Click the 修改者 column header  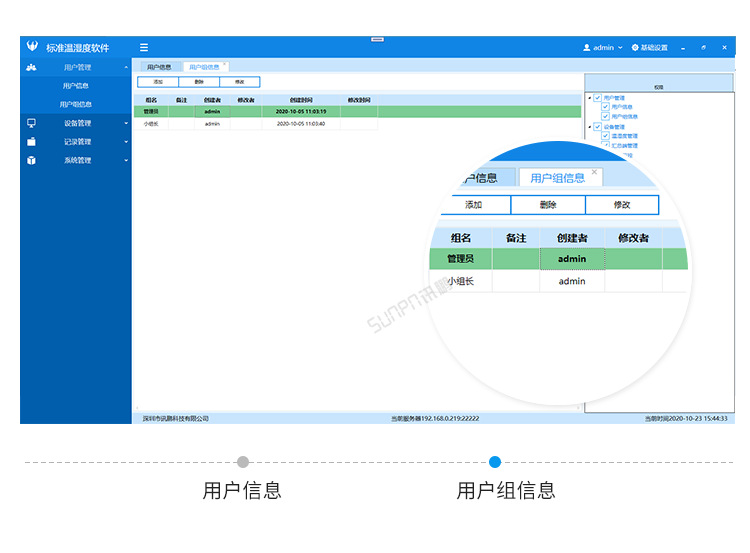tap(246, 100)
